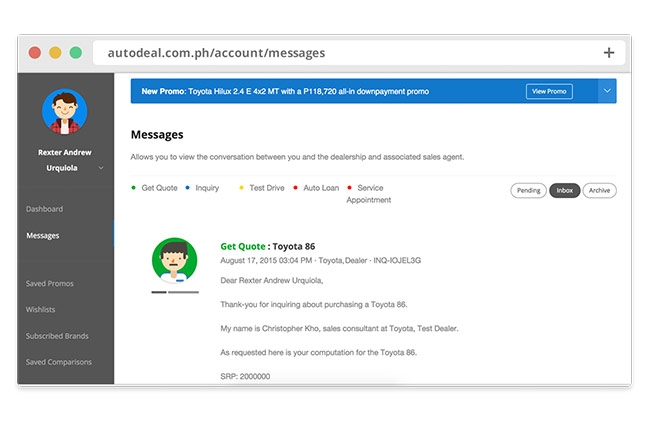The height and width of the screenshot is (430, 650).
Task: Open Saved Promos in sidebar
Action: (50, 284)
